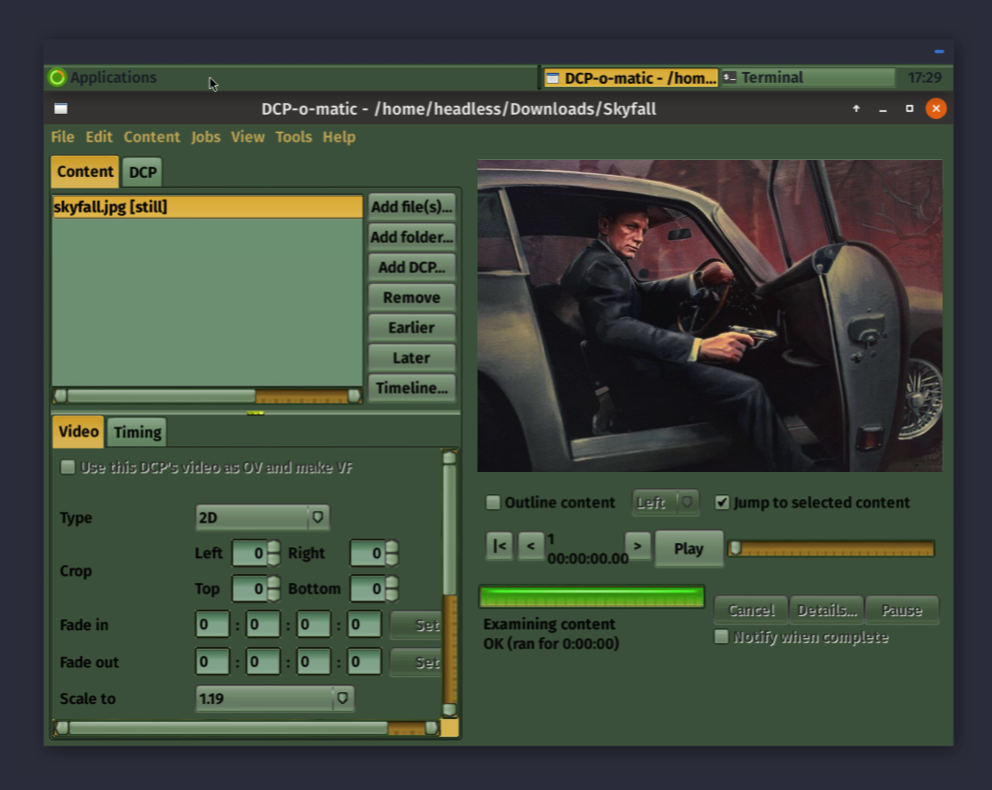Image resolution: width=992 pixels, height=790 pixels.
Task: Open the DCP-o-matic window menu icon
Action: click(61, 109)
